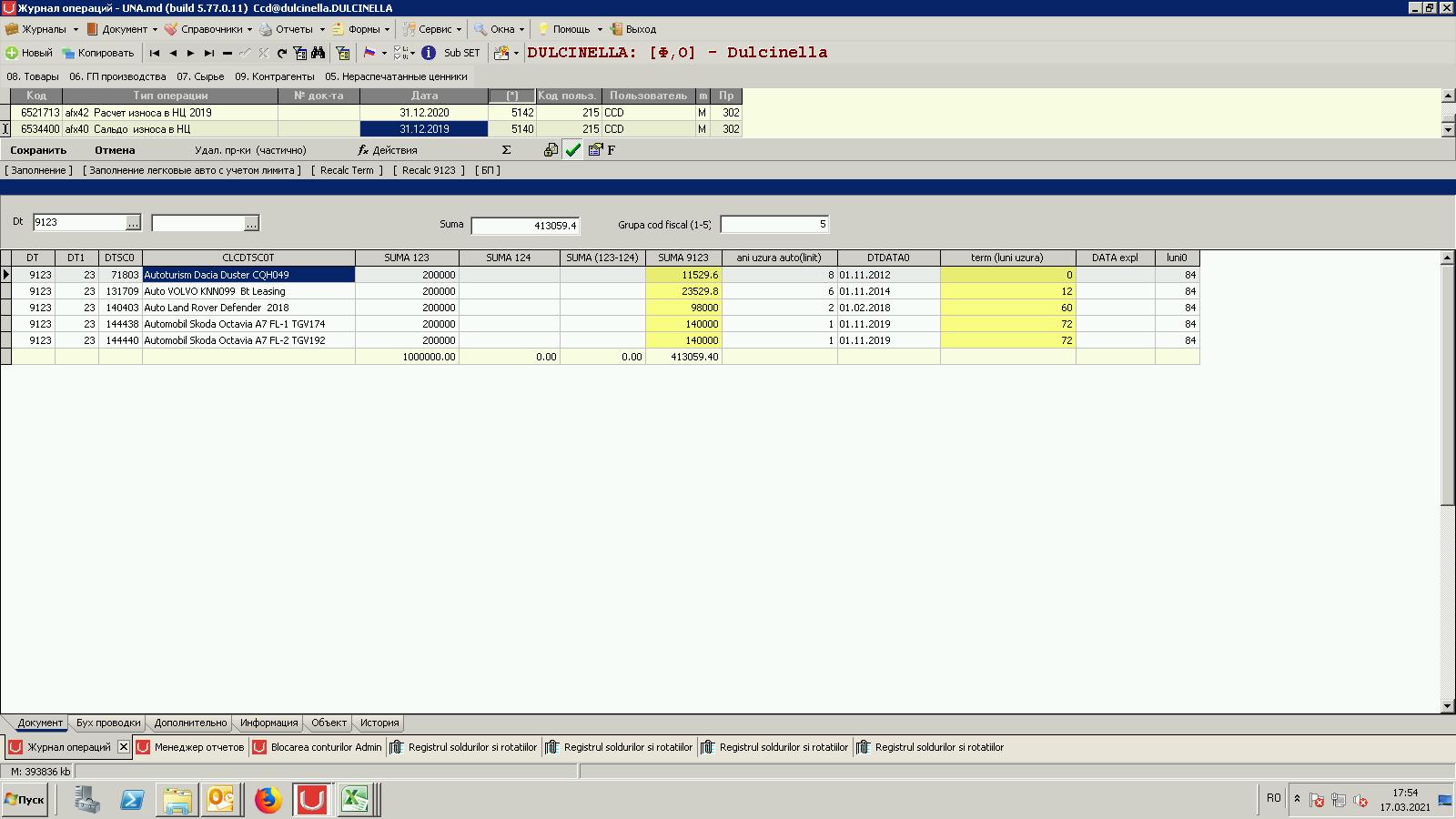Jump to the last record arrow
The image size is (1456, 819).
tap(209, 53)
